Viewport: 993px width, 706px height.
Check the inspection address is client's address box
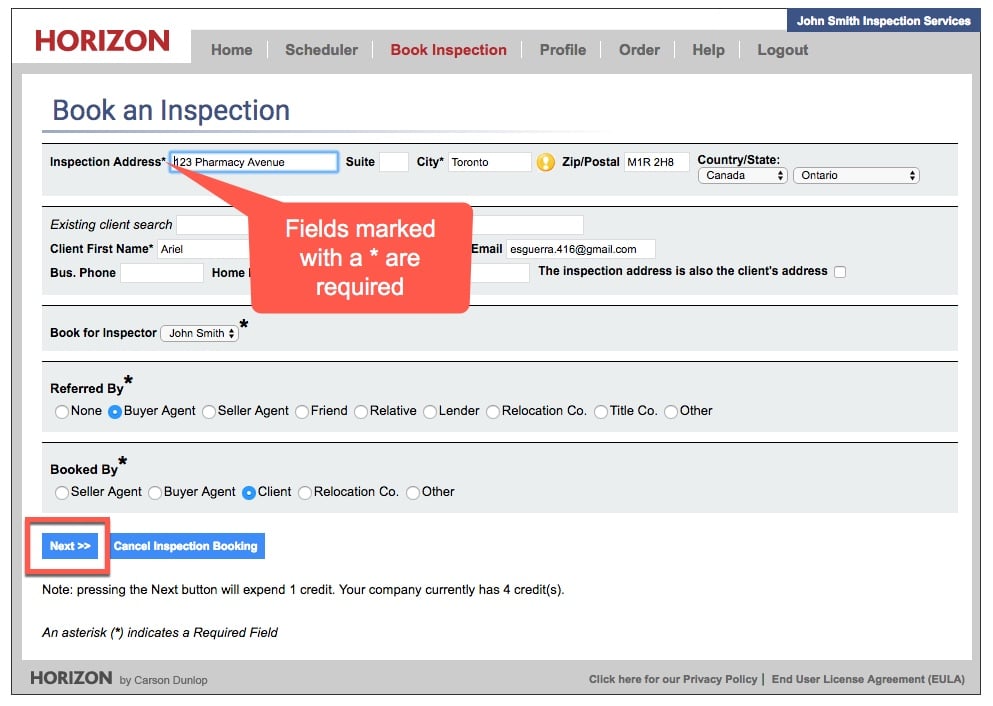tap(840, 272)
